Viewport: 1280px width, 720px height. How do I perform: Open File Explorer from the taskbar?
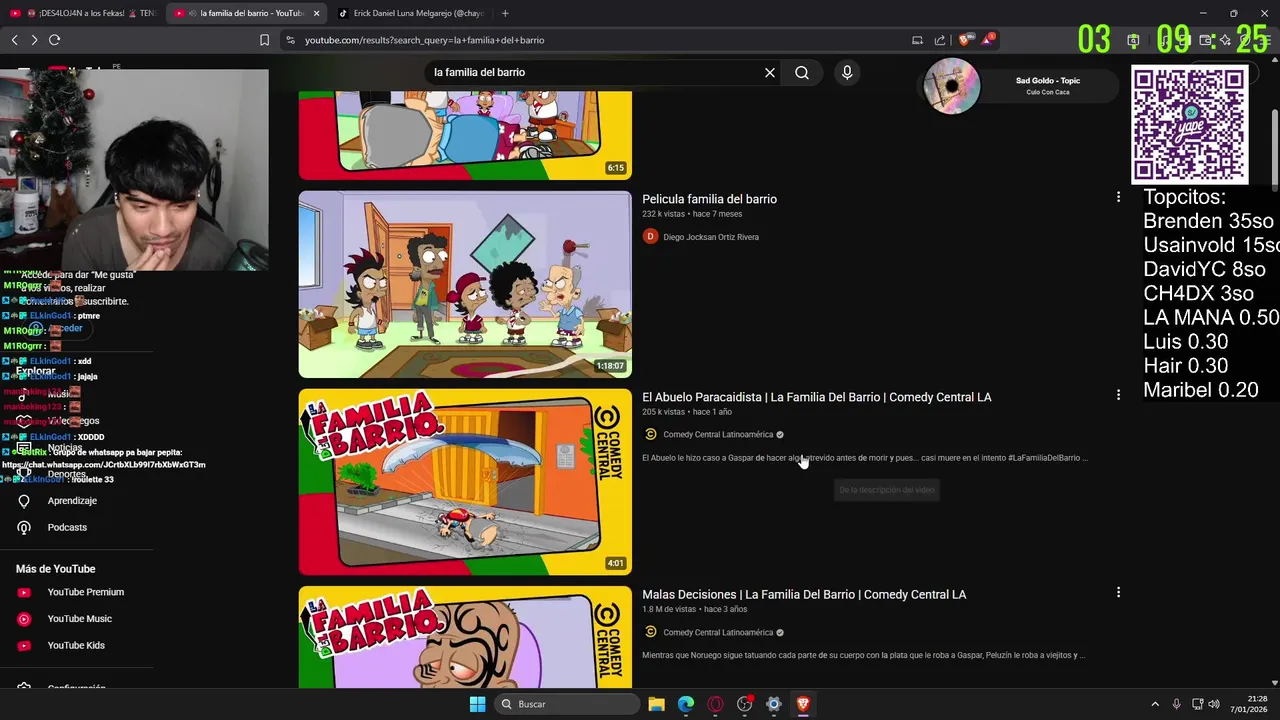[x=656, y=704]
